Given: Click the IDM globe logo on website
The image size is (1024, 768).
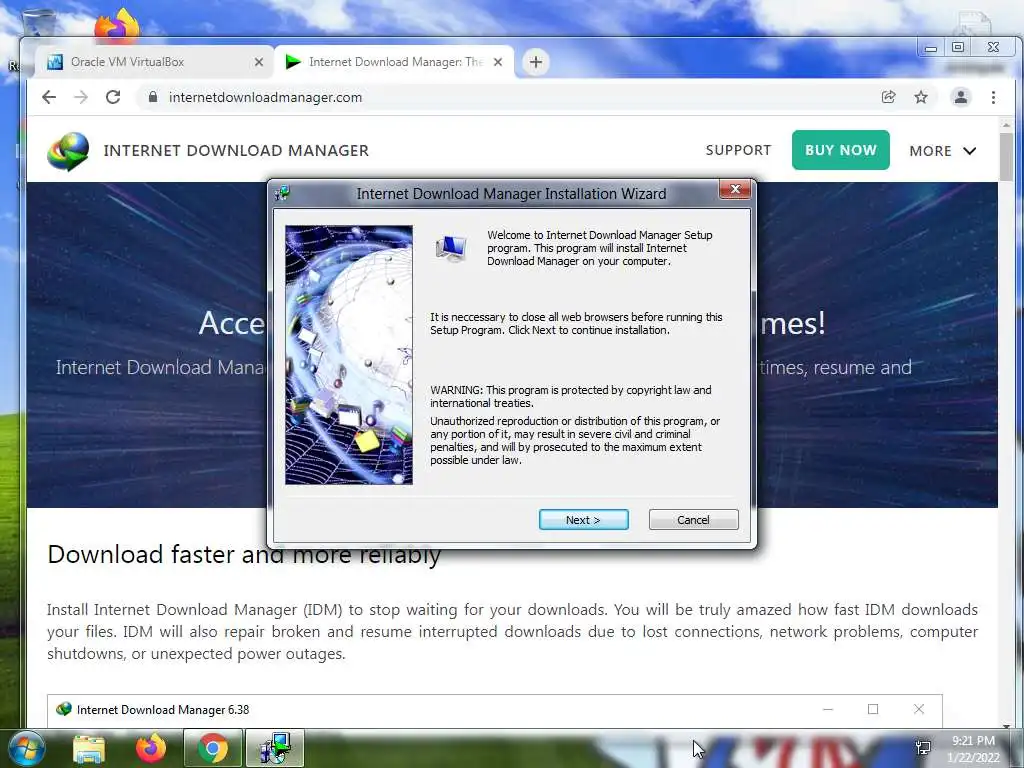Looking at the screenshot, I should (68, 151).
